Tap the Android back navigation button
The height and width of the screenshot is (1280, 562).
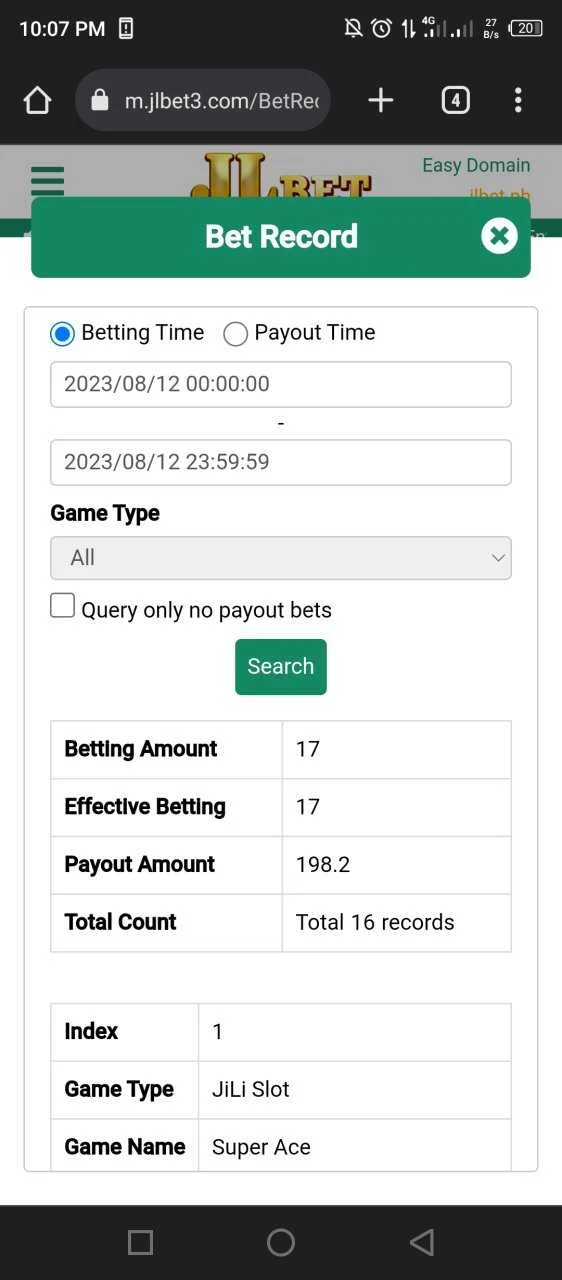pyautogui.click(x=422, y=1242)
